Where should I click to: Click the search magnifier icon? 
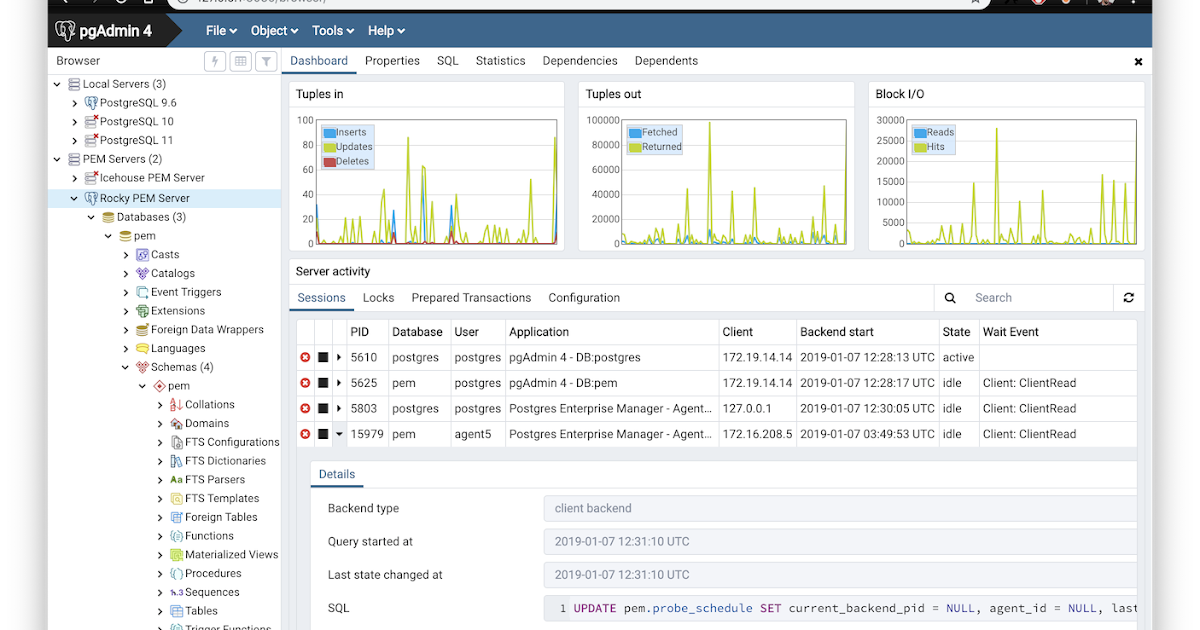[950, 298]
